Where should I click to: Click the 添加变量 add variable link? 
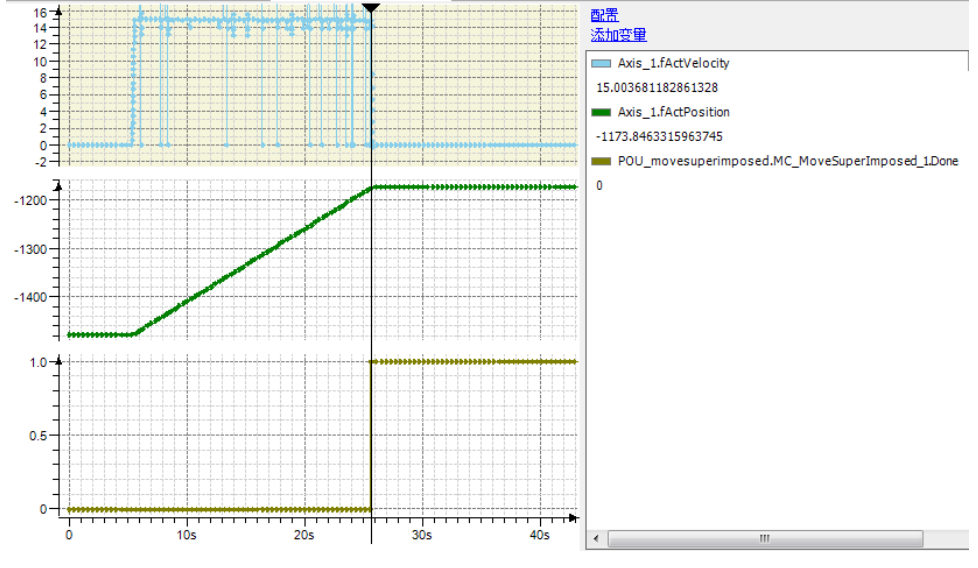coord(618,35)
